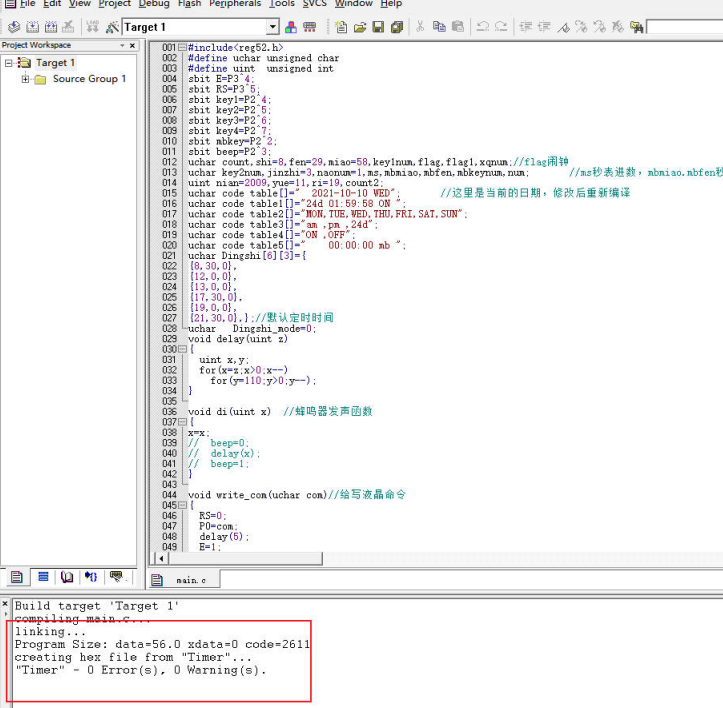Click the Manage components colored blocks icon
The height and width of the screenshot is (708, 723).
coord(291,27)
